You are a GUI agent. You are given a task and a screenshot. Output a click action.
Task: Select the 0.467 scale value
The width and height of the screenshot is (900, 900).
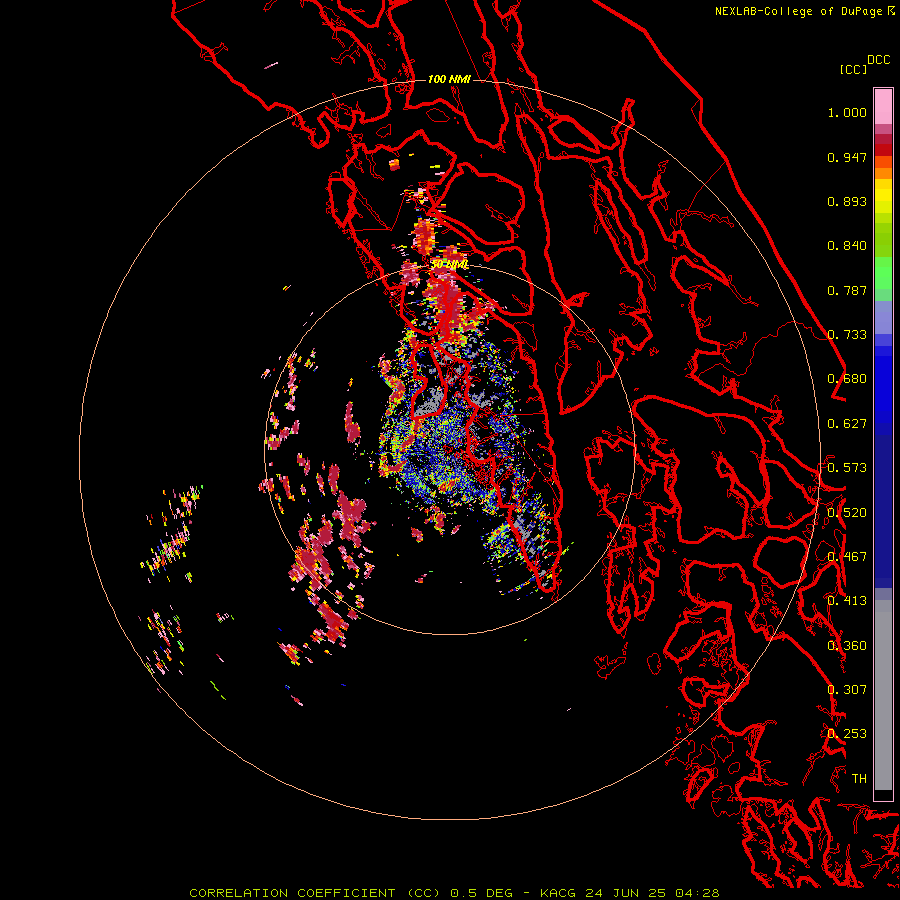point(847,557)
